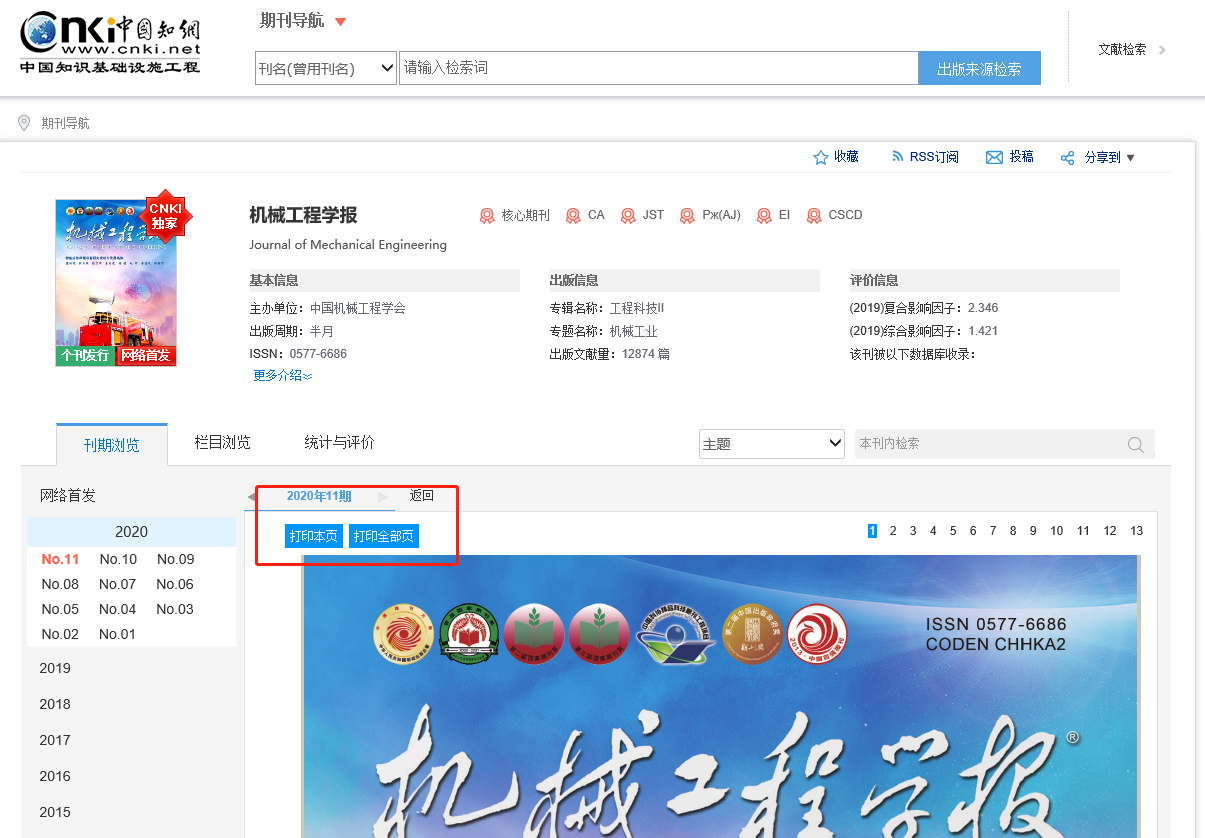Go to next issue with right arrow

[383, 497]
